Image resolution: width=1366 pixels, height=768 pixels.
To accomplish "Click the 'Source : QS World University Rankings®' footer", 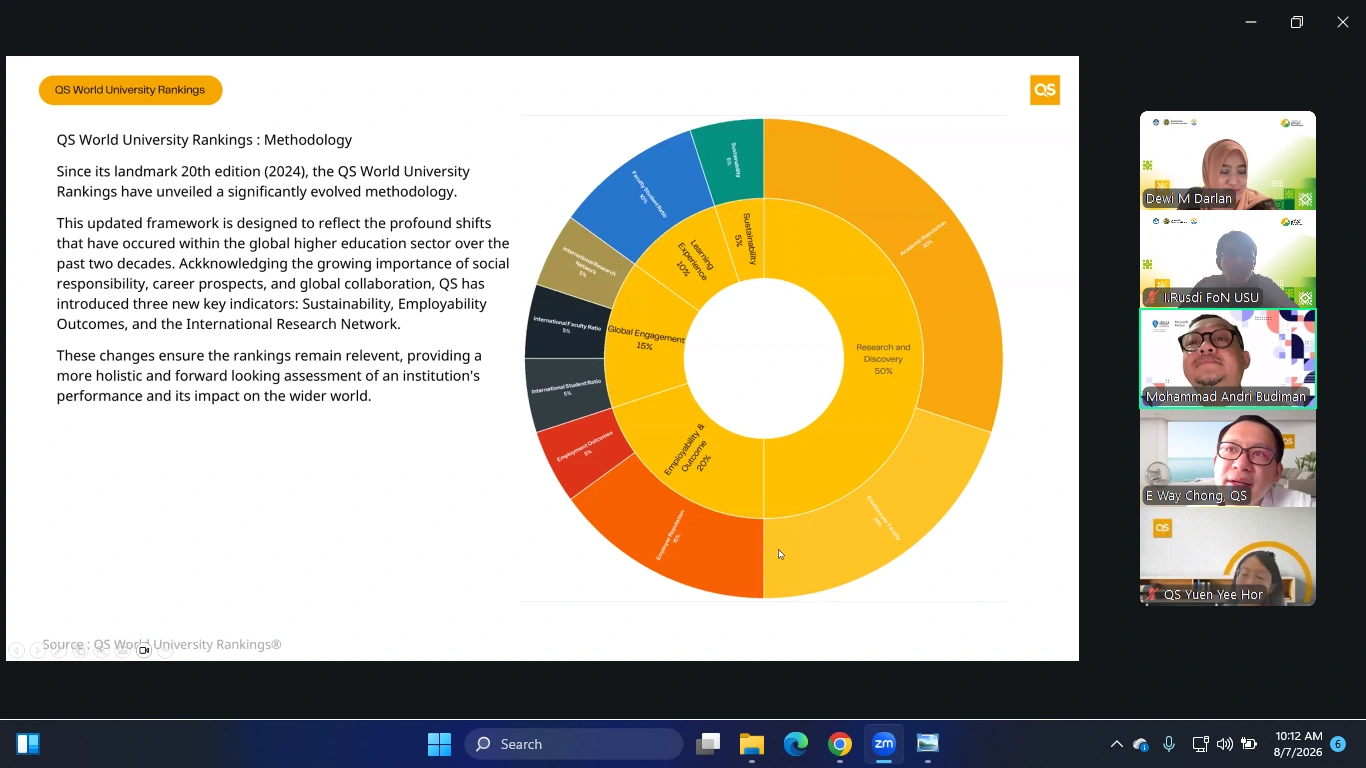I will [x=162, y=645].
